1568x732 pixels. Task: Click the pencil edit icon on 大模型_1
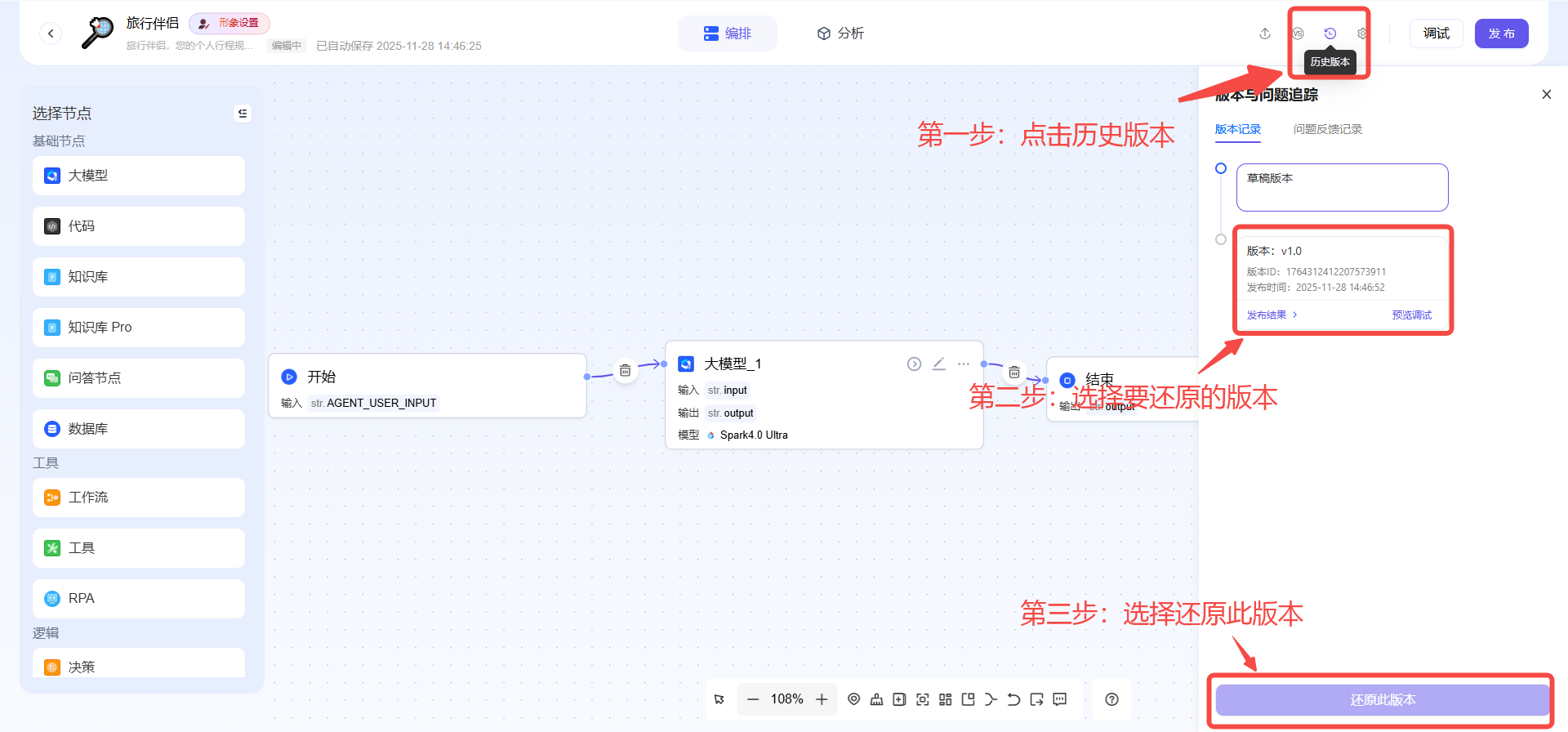(939, 364)
